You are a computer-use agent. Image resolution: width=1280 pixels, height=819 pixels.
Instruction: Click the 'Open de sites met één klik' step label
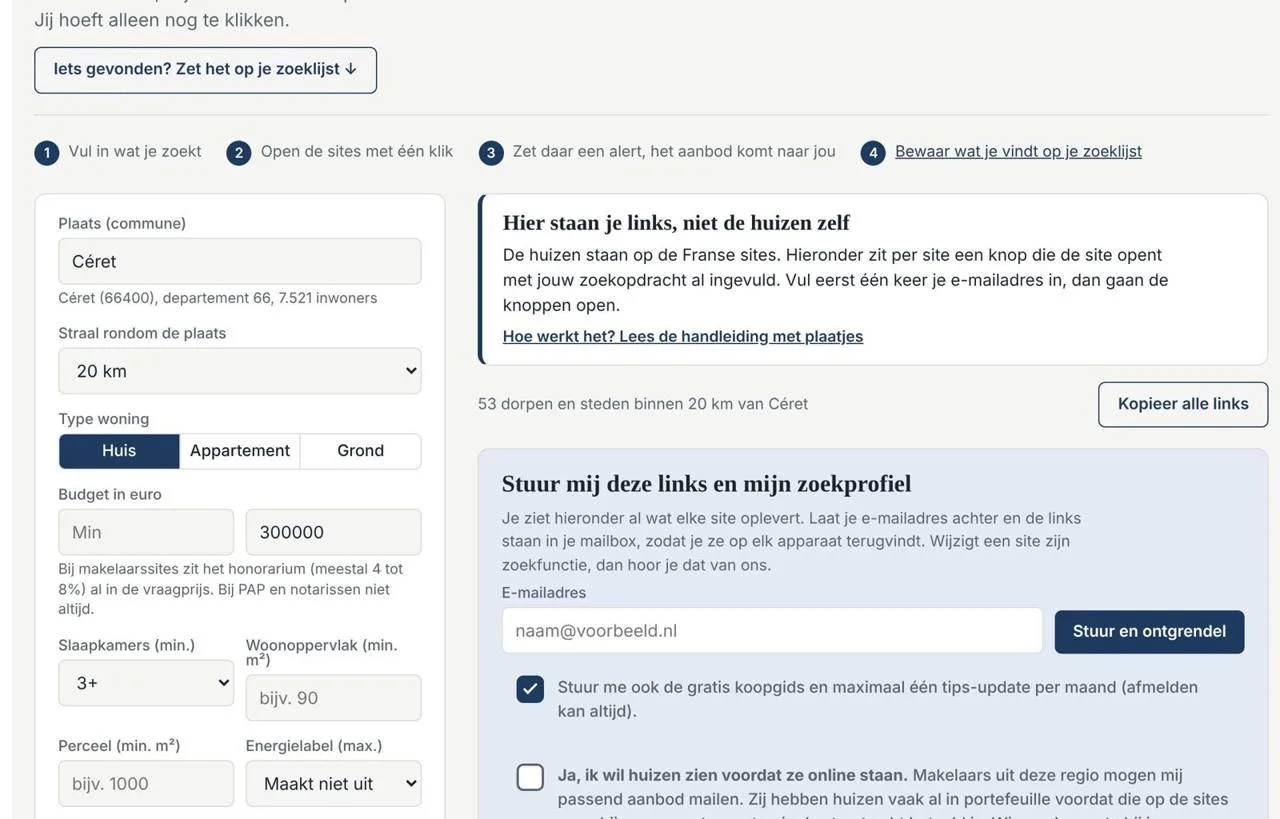pos(357,152)
